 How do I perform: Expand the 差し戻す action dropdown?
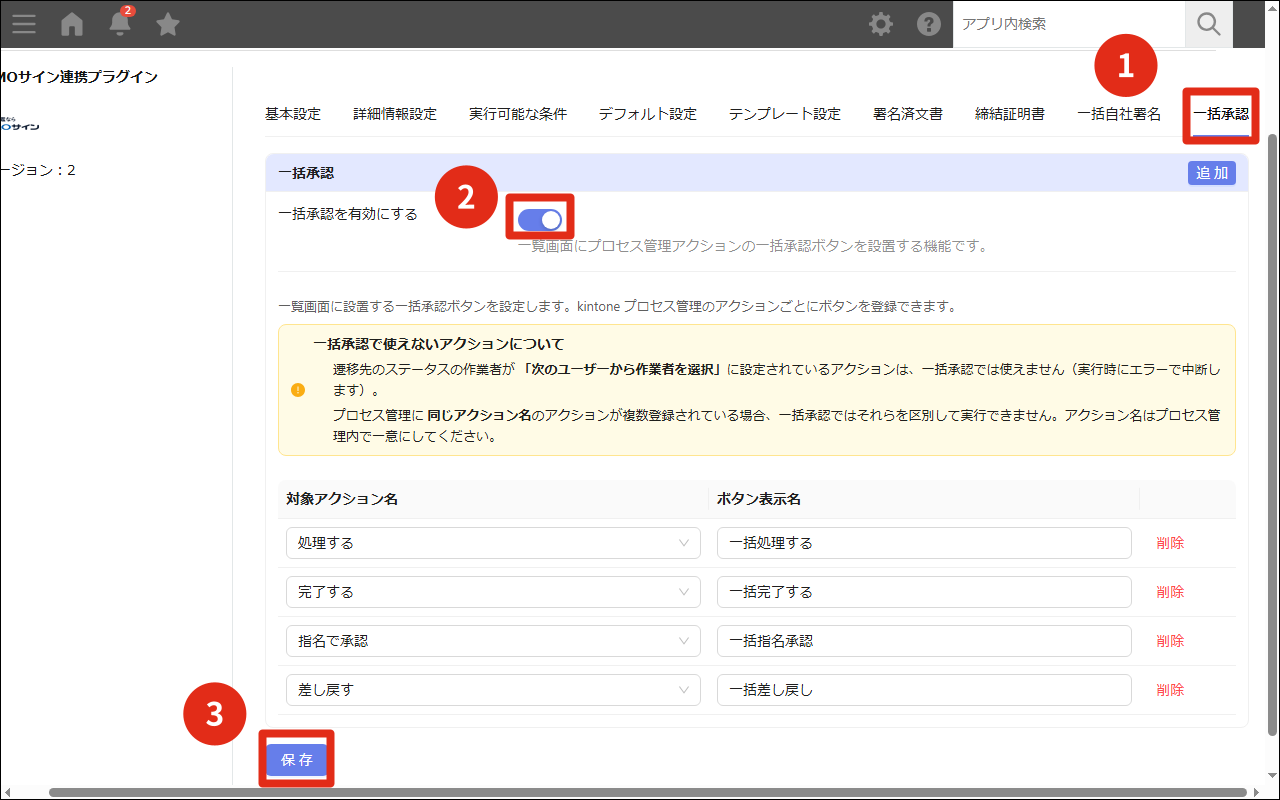click(x=493, y=690)
